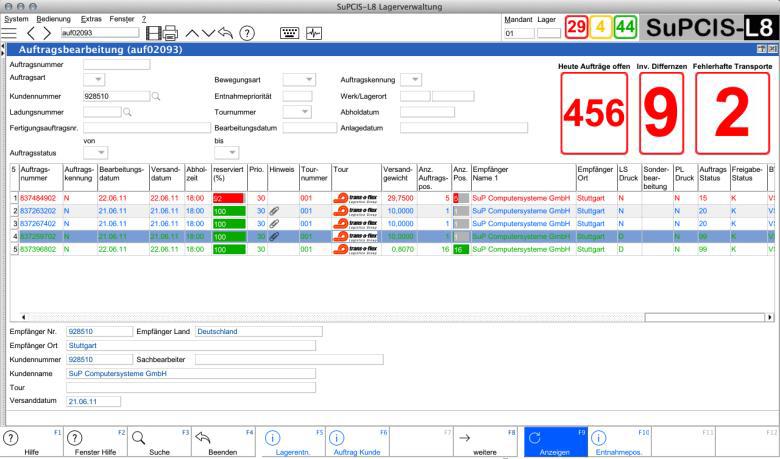Open the Bedienung menu
This screenshot has height=459, width=780.
53,19
